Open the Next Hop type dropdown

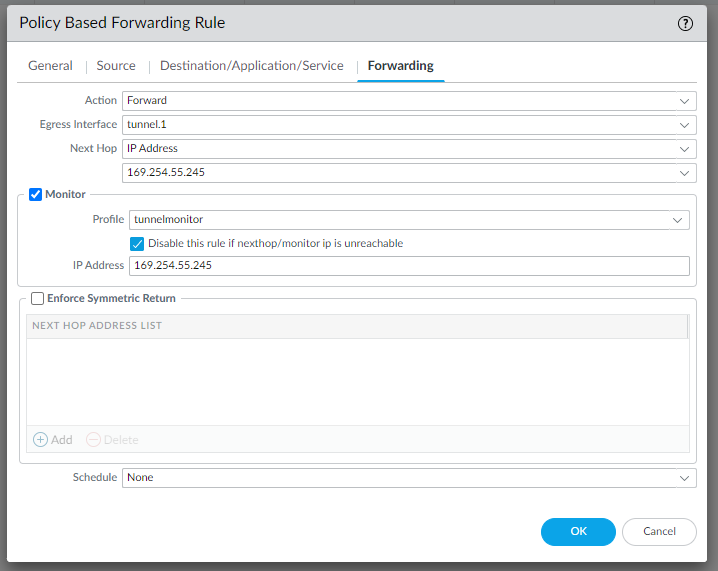coord(684,149)
